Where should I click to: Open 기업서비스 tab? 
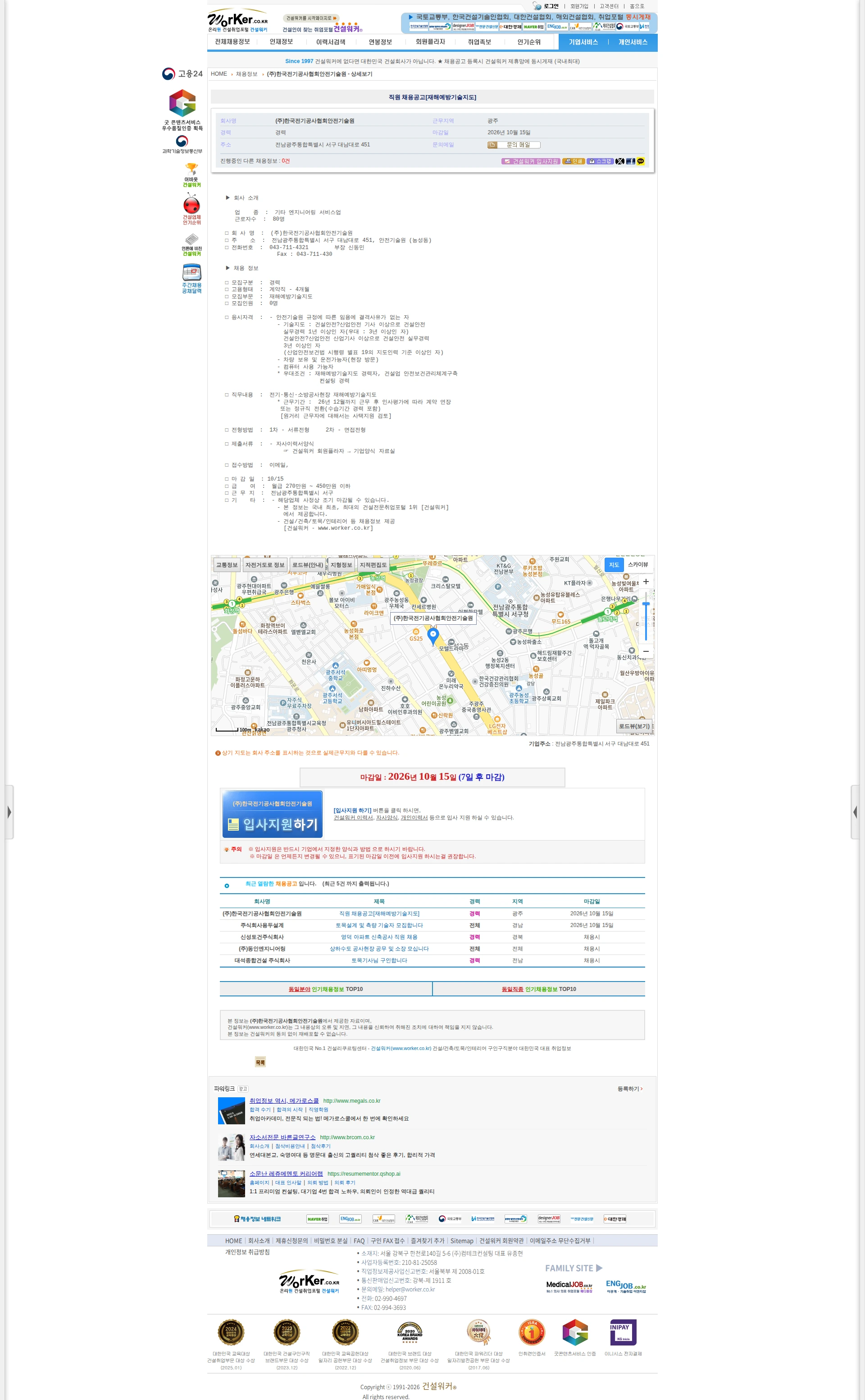583,42
